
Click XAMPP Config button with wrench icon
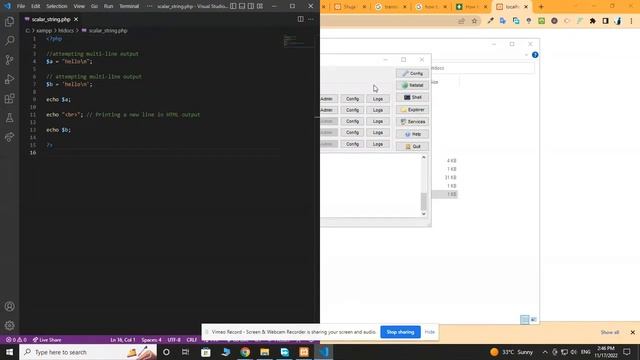click(x=412, y=73)
